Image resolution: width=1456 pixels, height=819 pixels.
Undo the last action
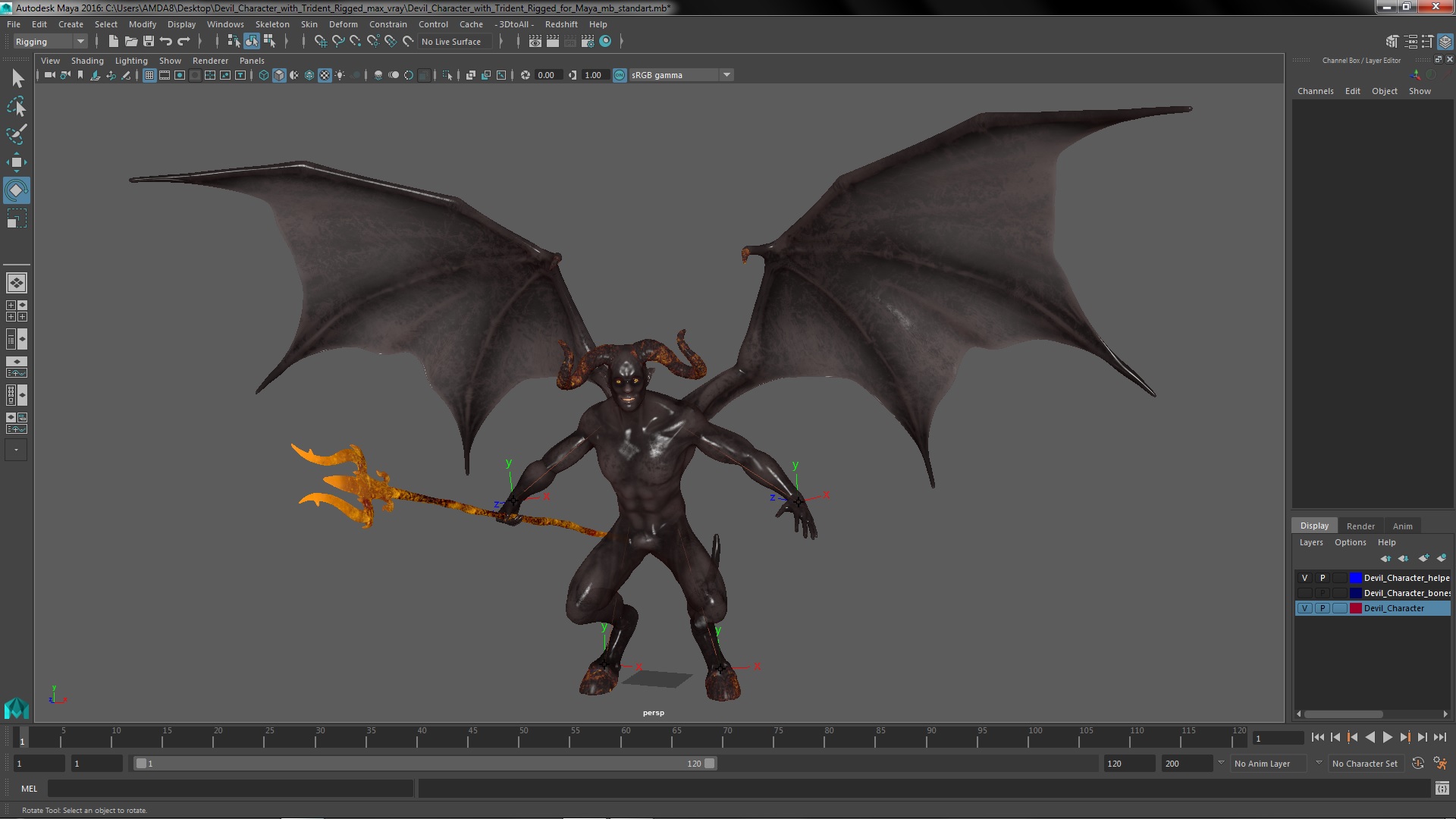coord(166,42)
